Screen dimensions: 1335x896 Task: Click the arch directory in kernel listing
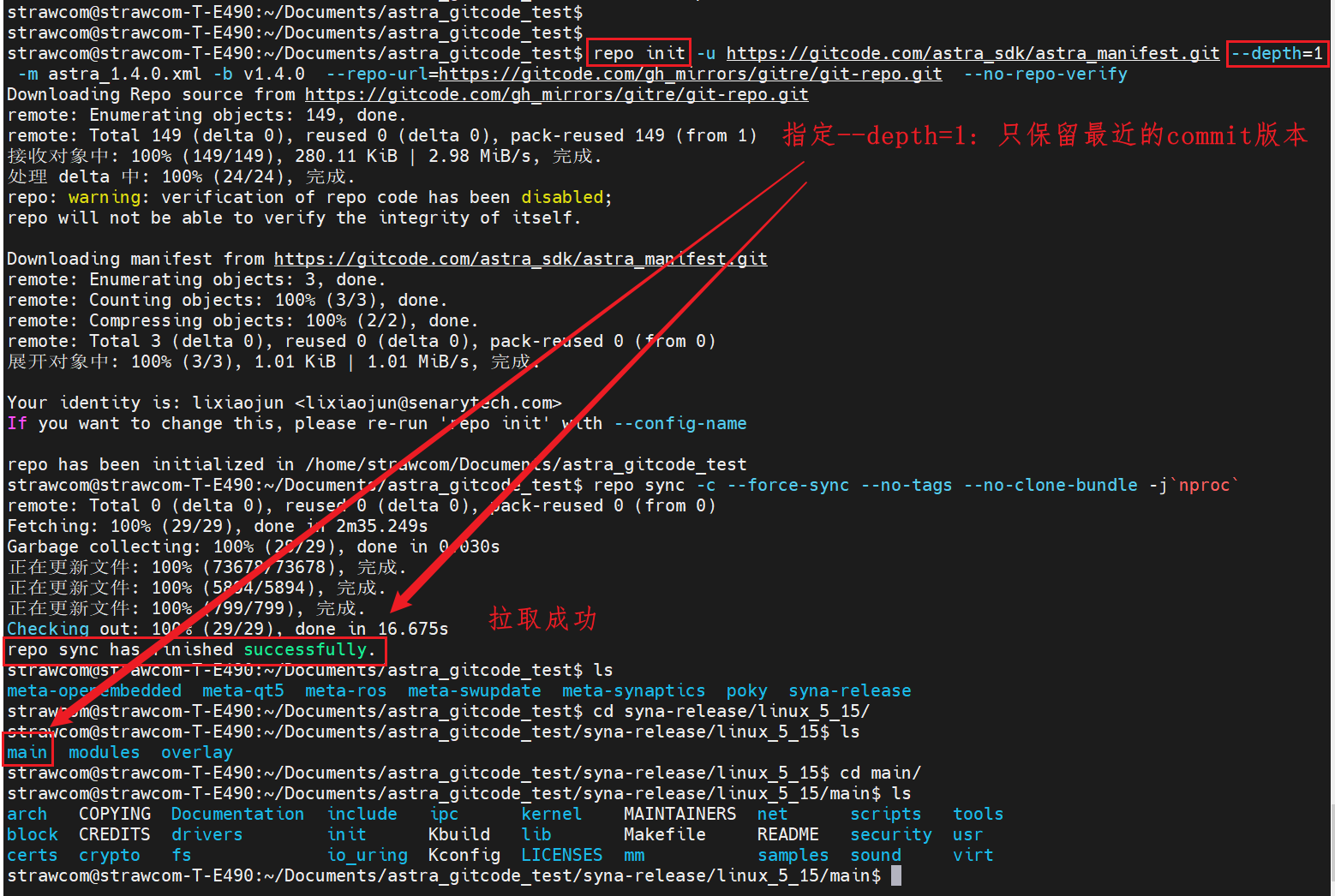pos(27,814)
